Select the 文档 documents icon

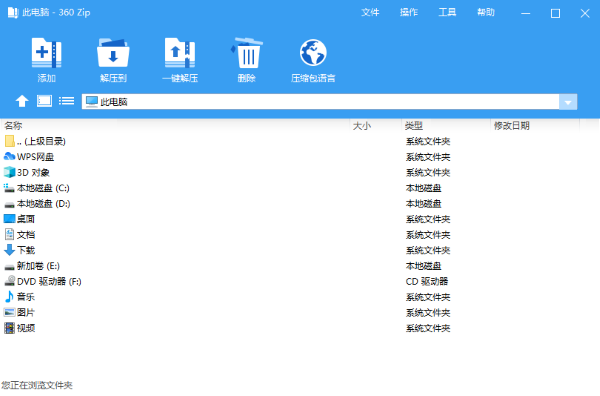(x=9, y=235)
